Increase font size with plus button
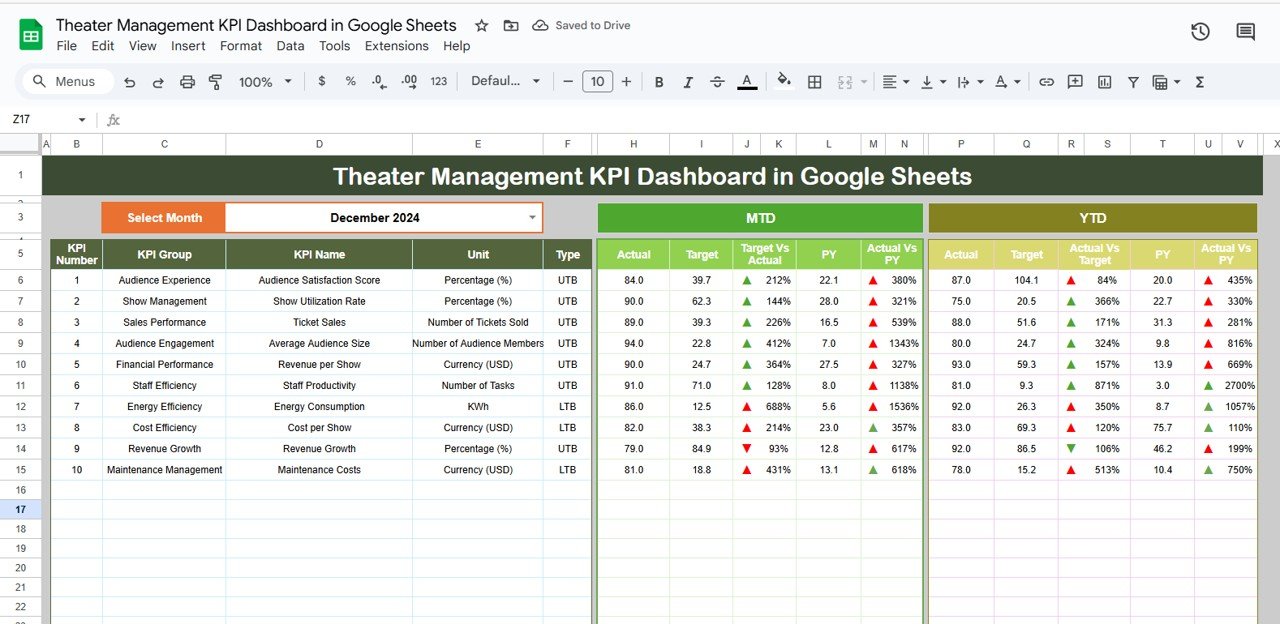 click(x=626, y=82)
